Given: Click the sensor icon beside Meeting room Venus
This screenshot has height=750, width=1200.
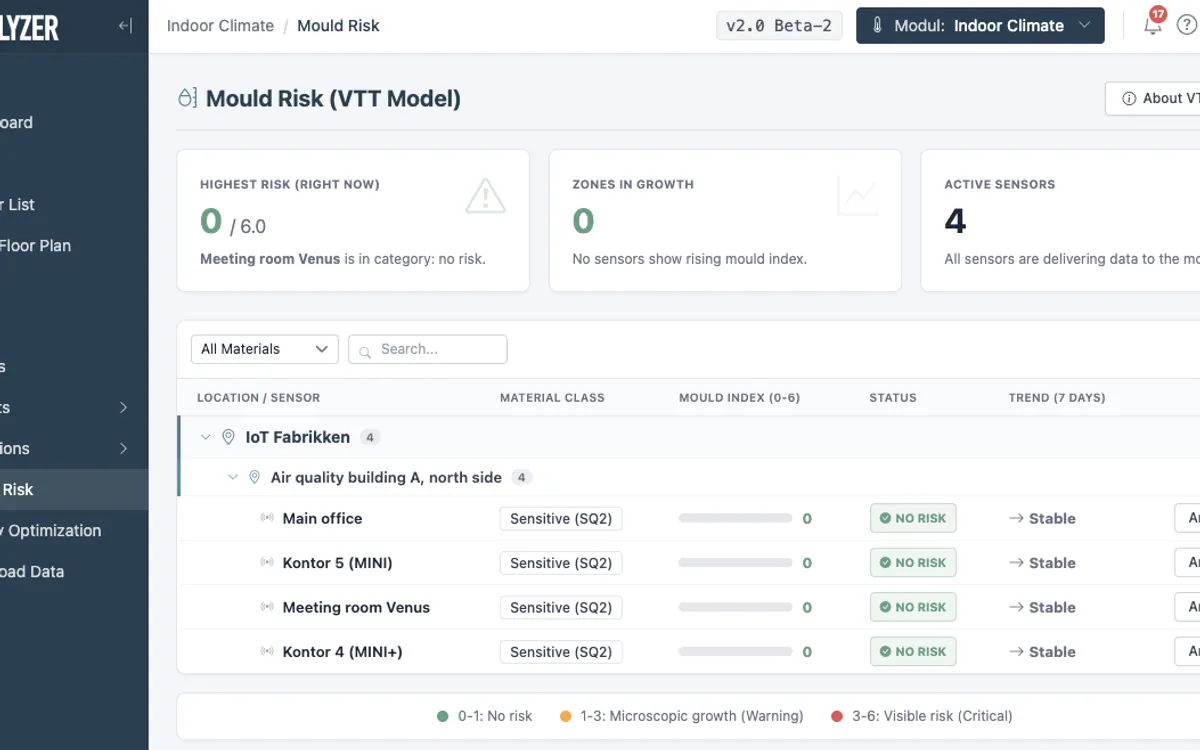Looking at the screenshot, I should [267, 607].
